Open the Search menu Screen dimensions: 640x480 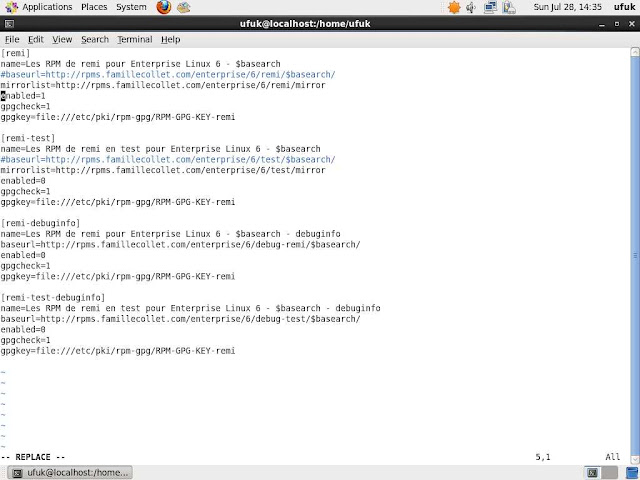point(95,40)
